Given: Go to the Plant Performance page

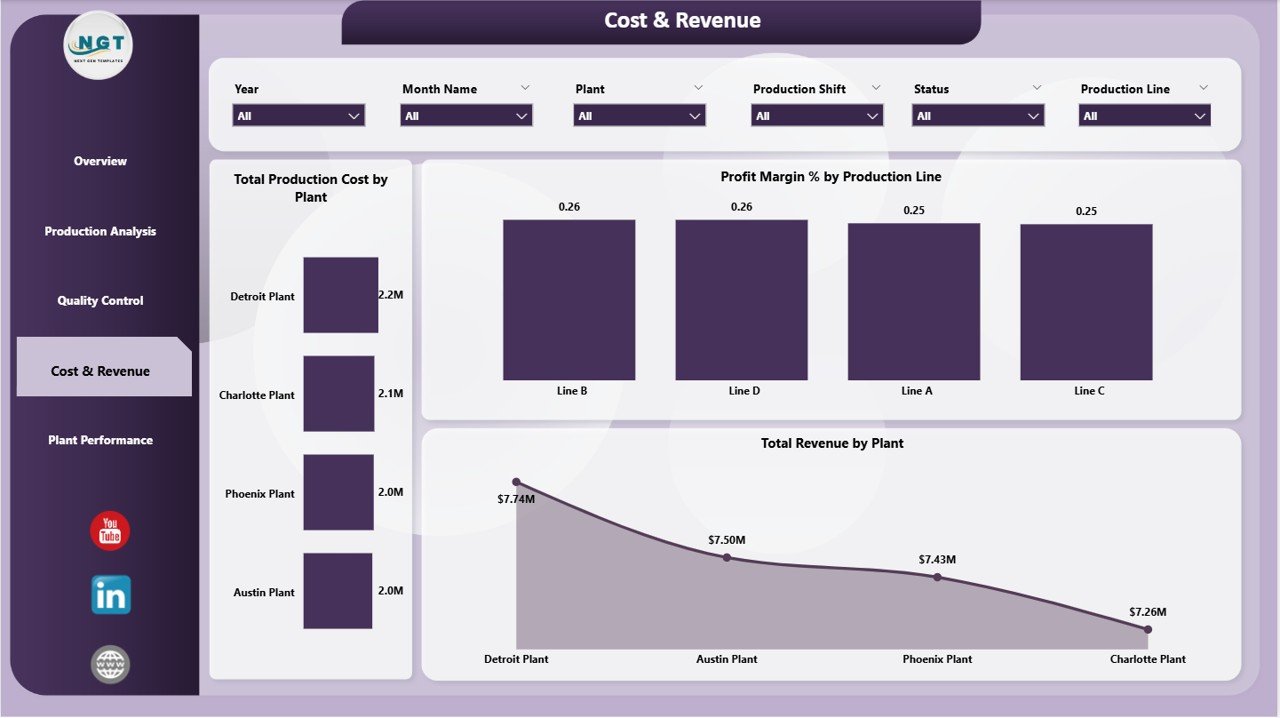Looking at the screenshot, I should tap(99, 440).
